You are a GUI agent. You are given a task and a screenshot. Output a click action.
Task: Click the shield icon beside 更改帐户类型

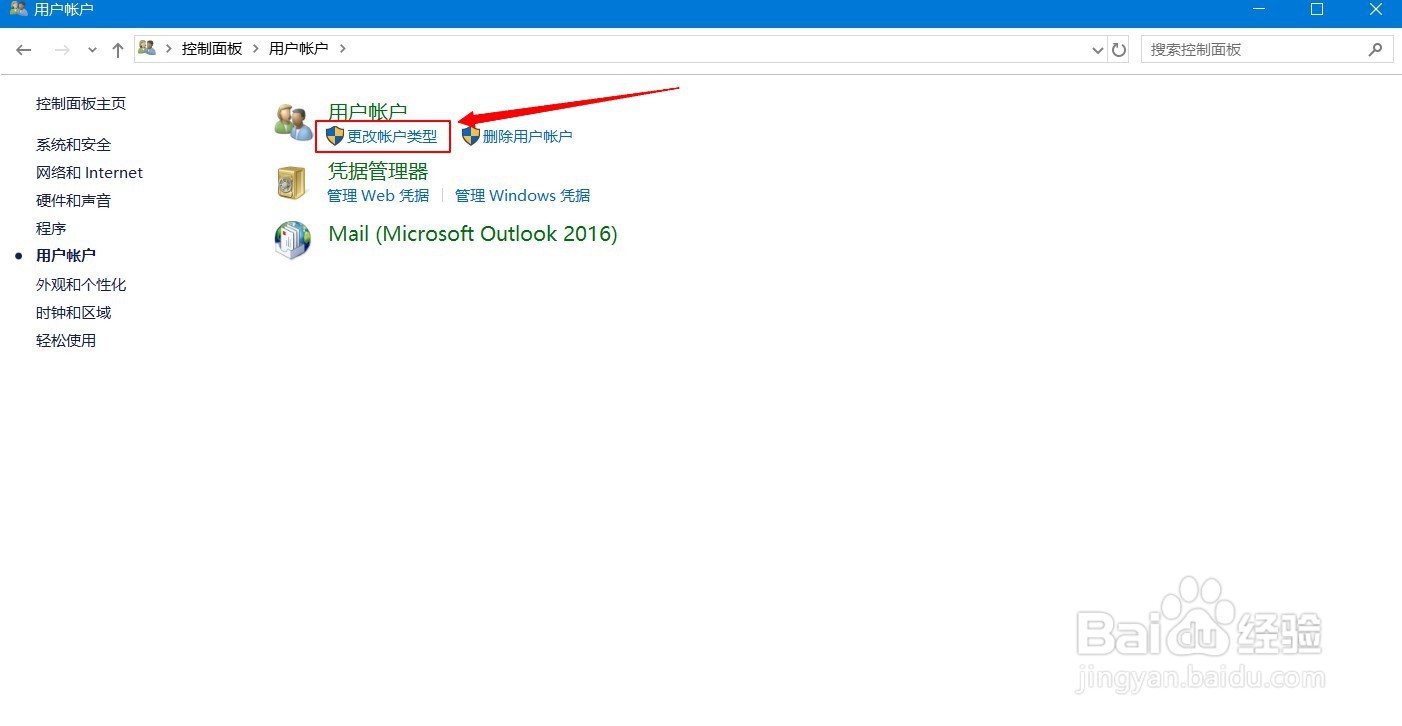pos(335,136)
